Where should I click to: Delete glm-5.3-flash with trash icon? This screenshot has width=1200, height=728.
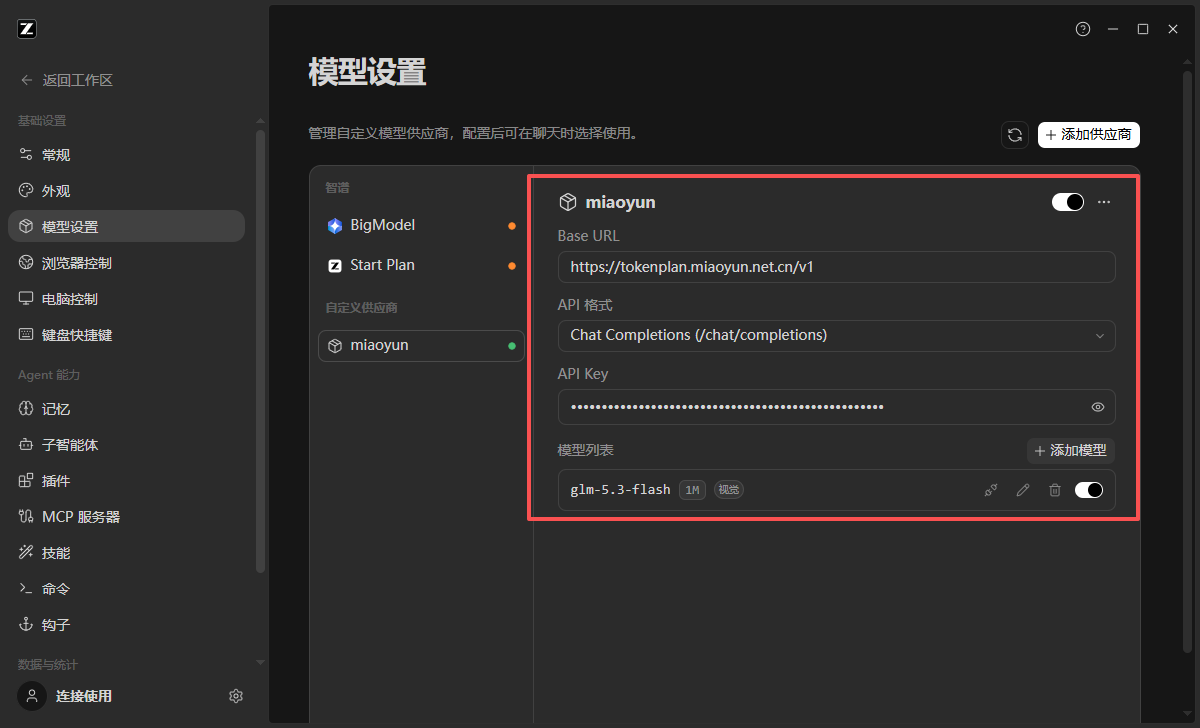tap(1055, 490)
